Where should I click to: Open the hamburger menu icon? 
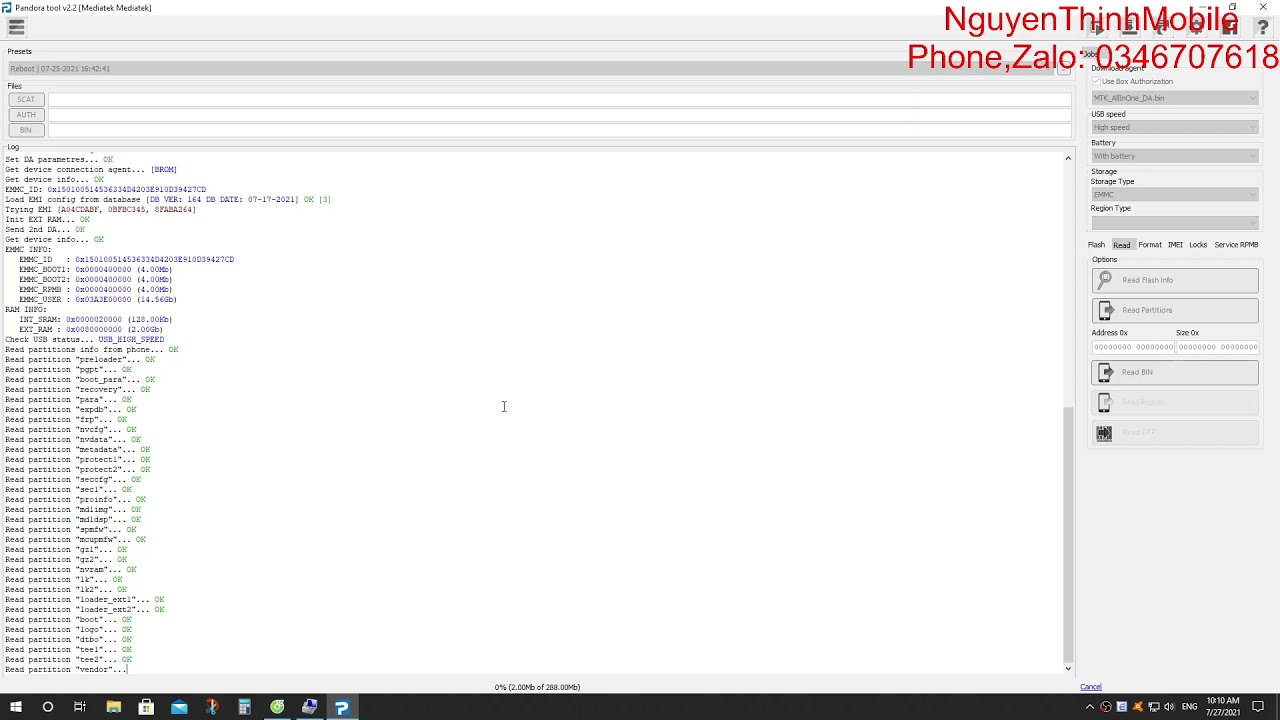click(x=16, y=28)
